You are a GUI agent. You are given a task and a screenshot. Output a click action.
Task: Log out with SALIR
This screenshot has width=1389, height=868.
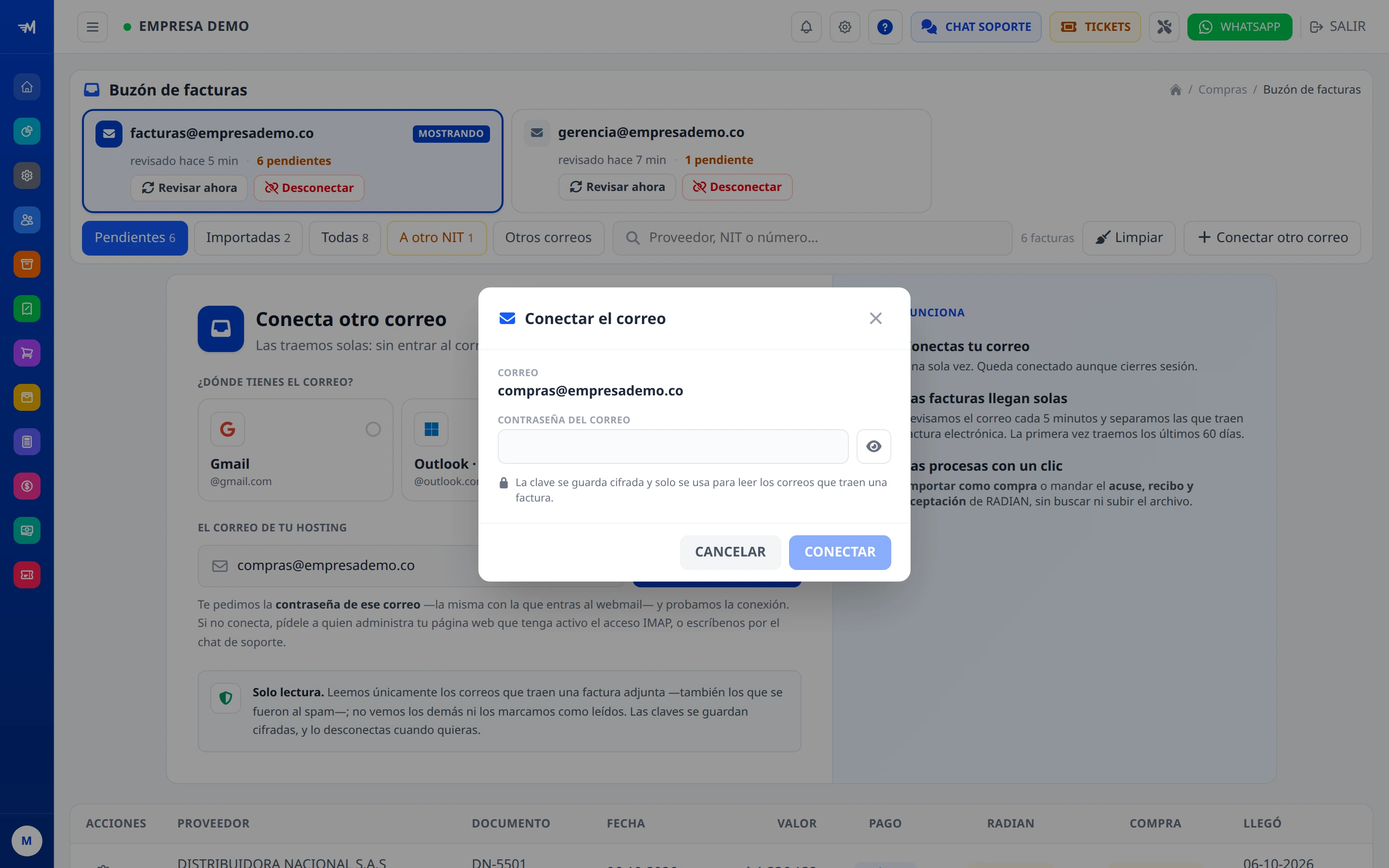pos(1337,27)
